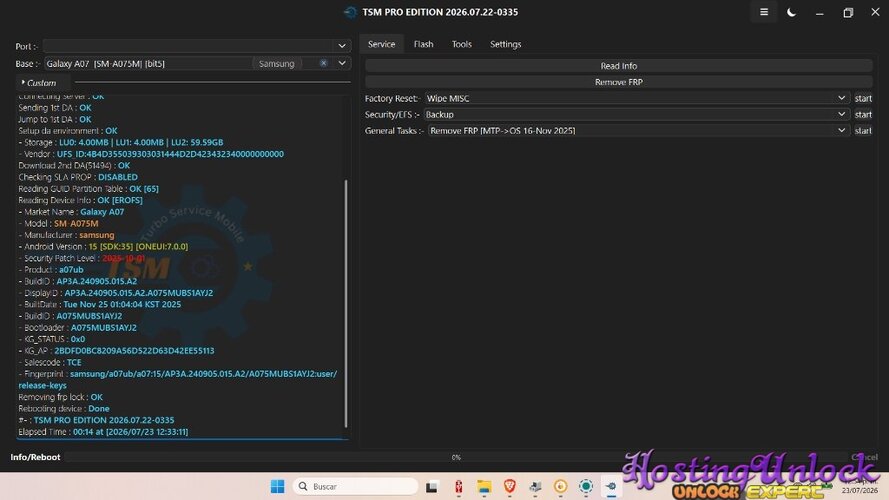Click the BuiltDate log line
Viewport: 889px width, 500px height.
[100, 304]
